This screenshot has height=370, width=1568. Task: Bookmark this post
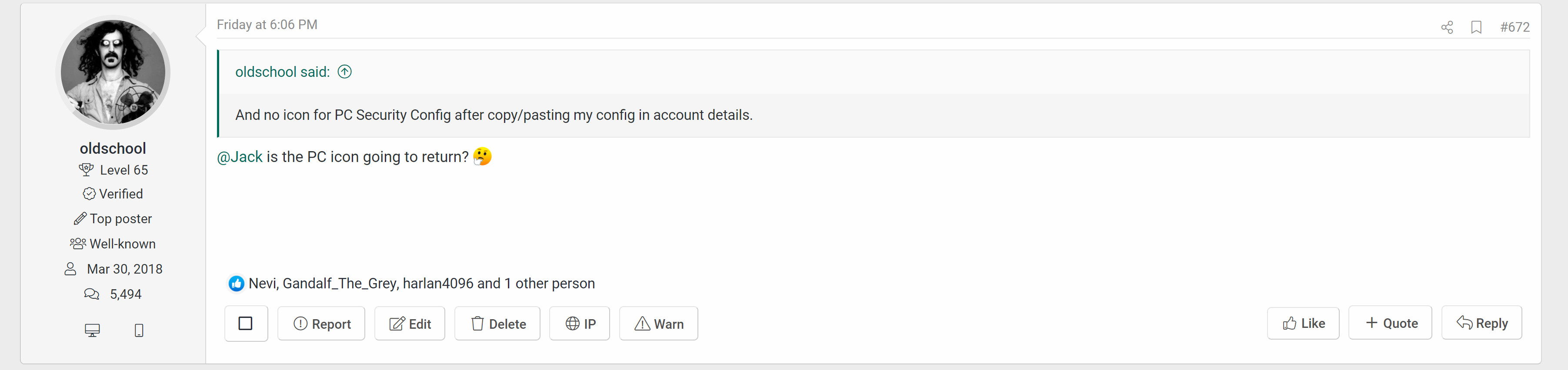[1476, 27]
